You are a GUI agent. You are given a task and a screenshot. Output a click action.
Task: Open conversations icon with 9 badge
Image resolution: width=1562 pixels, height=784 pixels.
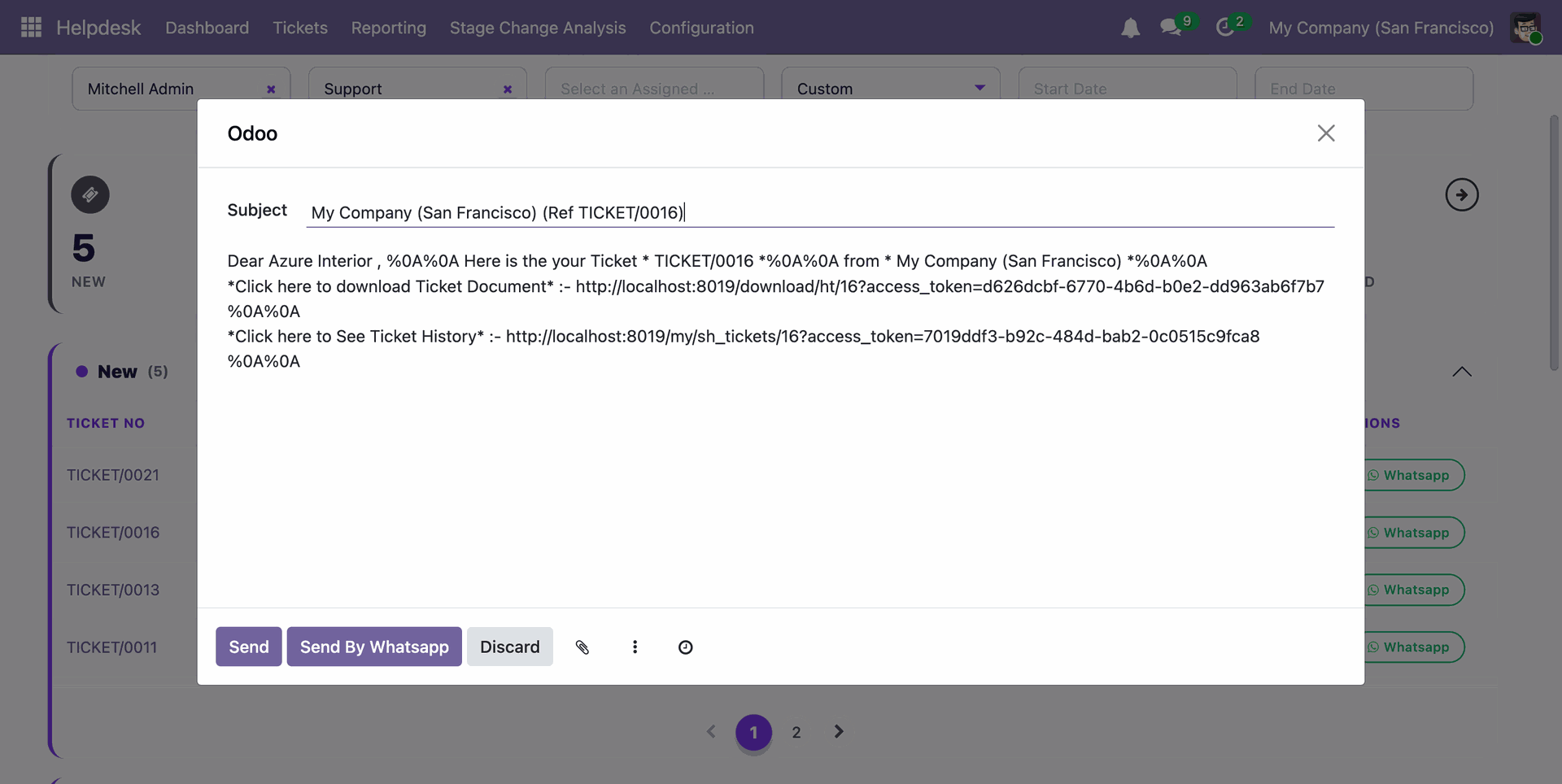1171,28
